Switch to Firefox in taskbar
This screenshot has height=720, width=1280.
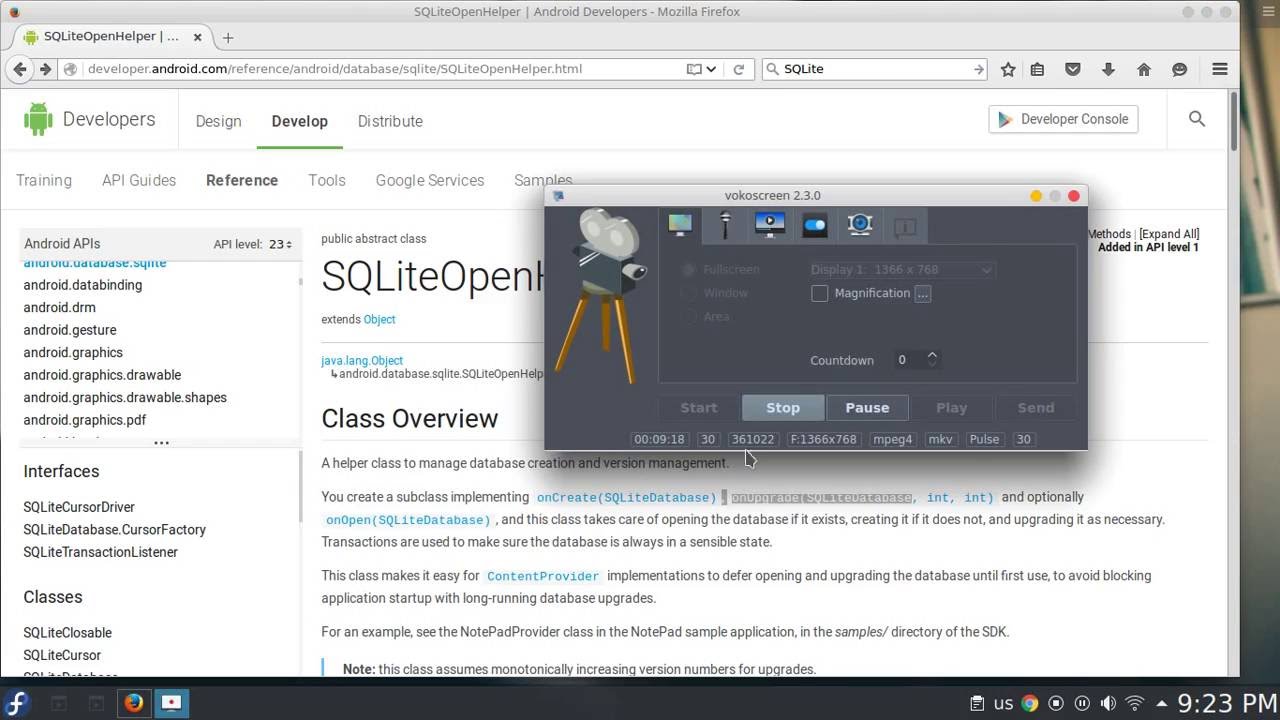point(133,703)
